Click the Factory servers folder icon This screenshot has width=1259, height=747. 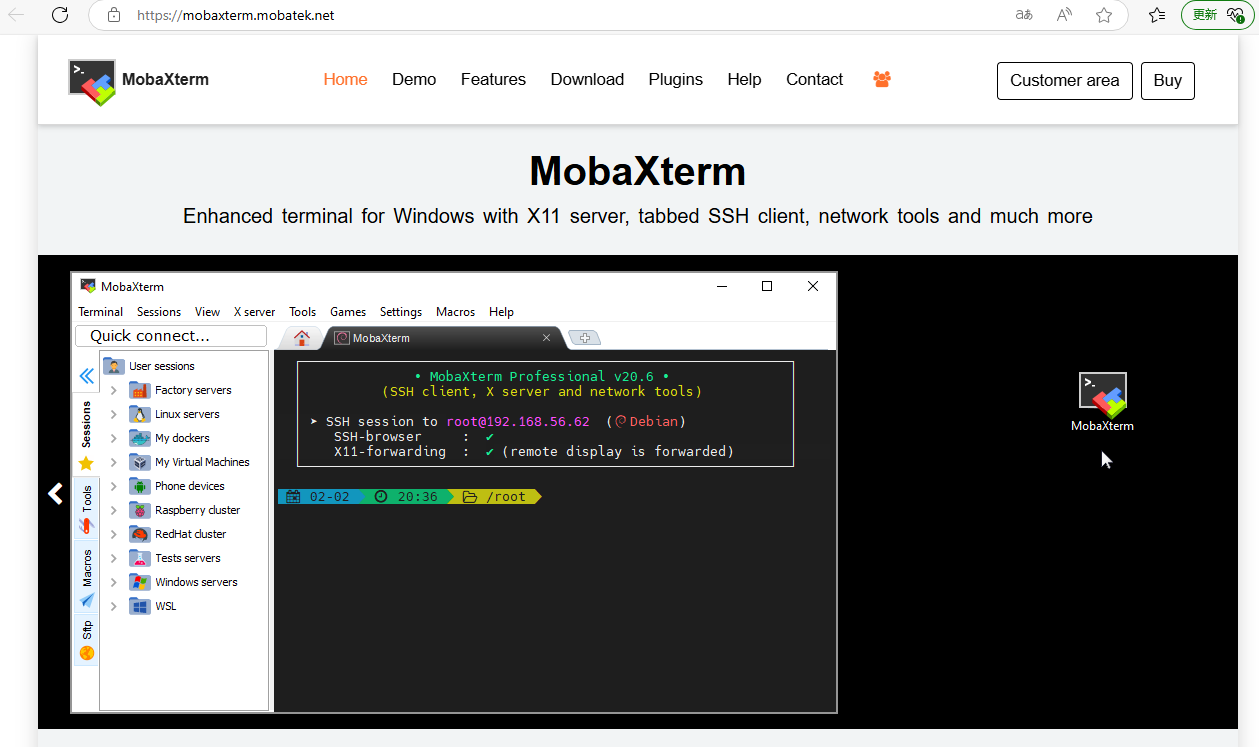[140, 390]
